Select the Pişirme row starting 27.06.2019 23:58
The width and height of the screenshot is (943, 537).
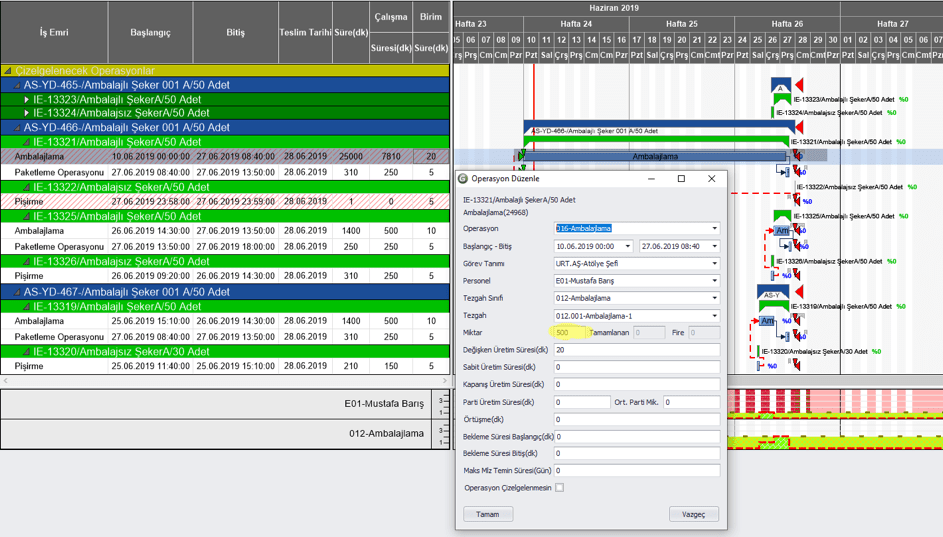(225, 201)
